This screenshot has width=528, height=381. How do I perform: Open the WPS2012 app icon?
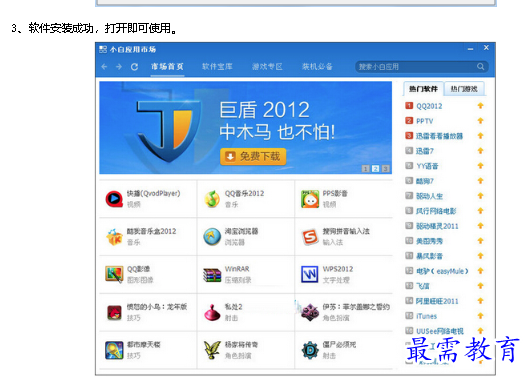310,275
